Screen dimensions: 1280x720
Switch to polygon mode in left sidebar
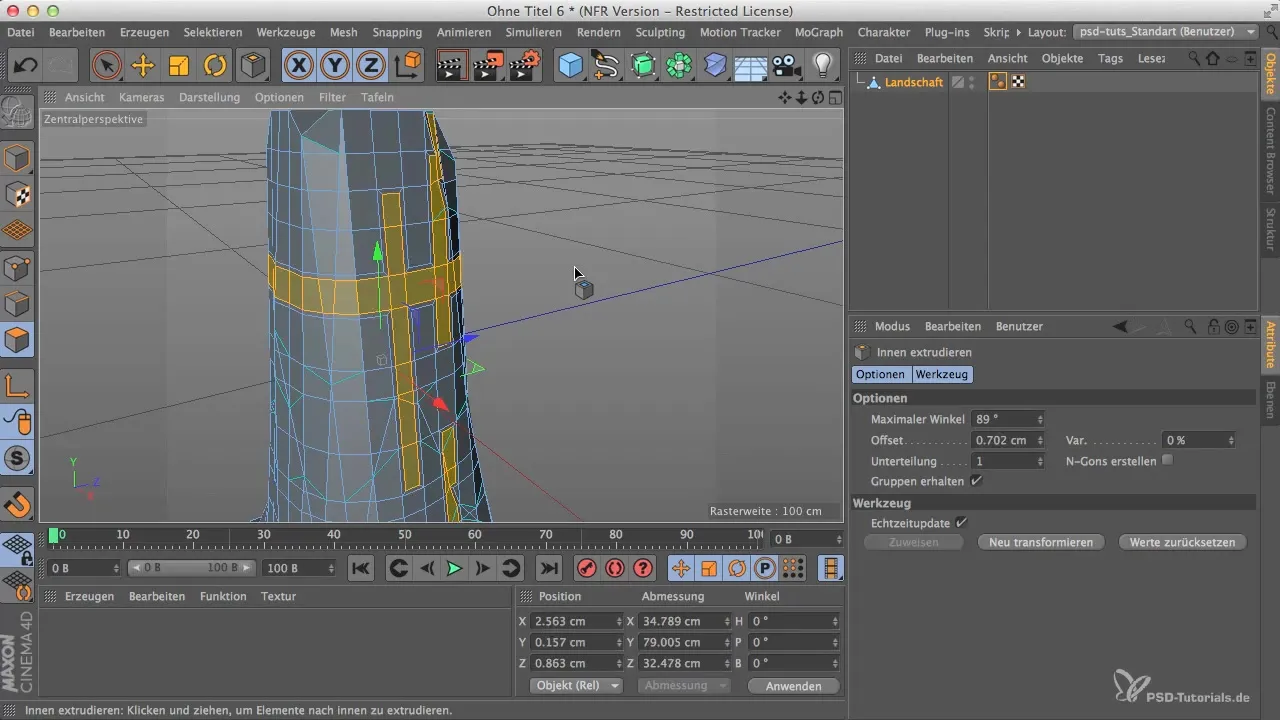tap(17, 341)
